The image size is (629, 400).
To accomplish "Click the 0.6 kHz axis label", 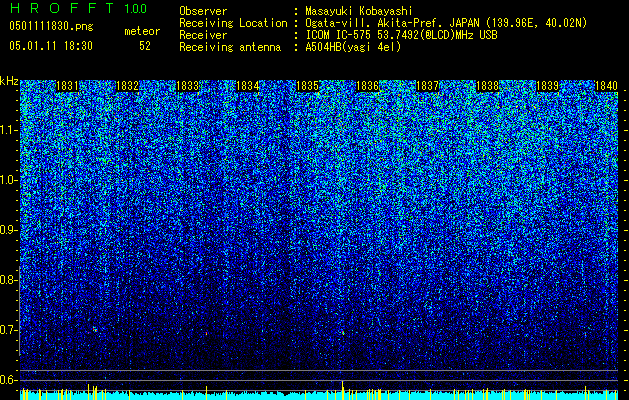I will pos(9,380).
